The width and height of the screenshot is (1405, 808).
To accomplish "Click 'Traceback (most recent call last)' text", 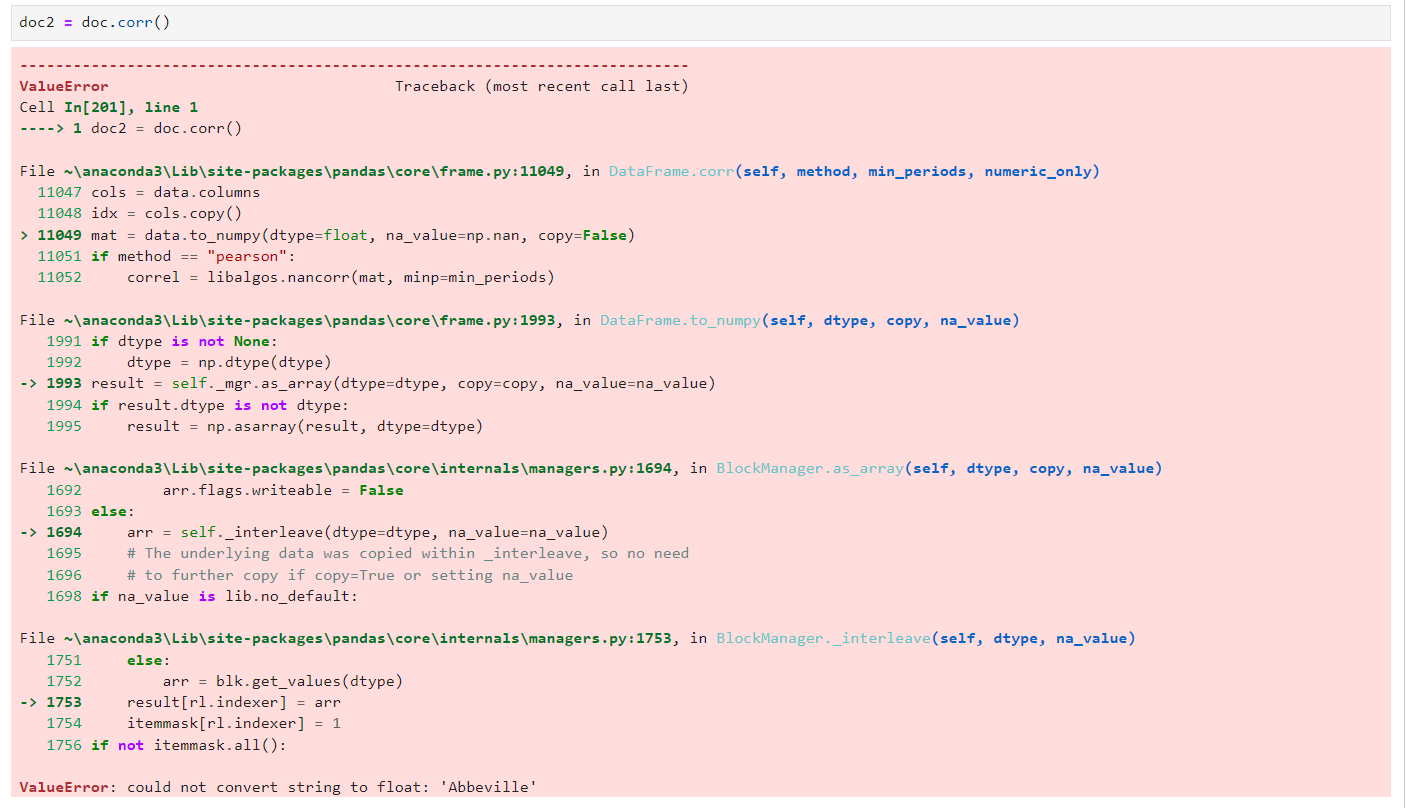I will coord(541,86).
